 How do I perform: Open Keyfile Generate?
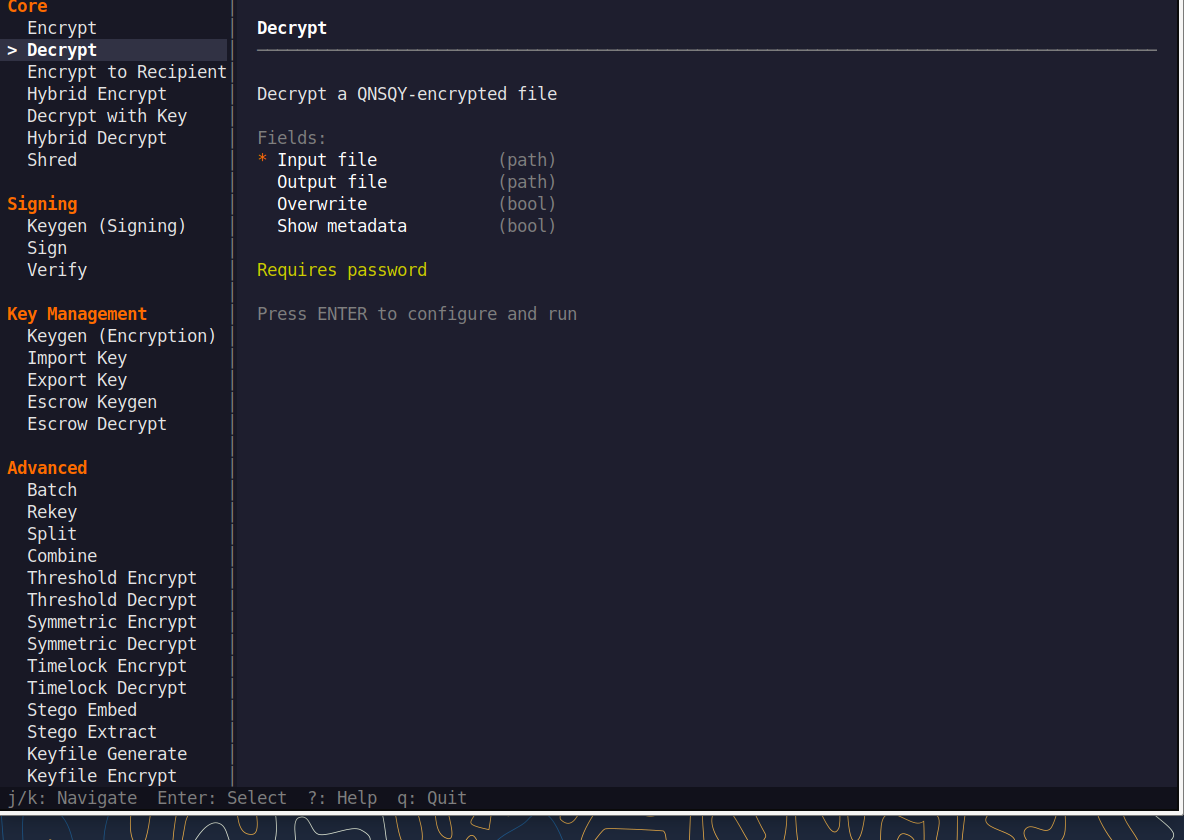[106, 753]
